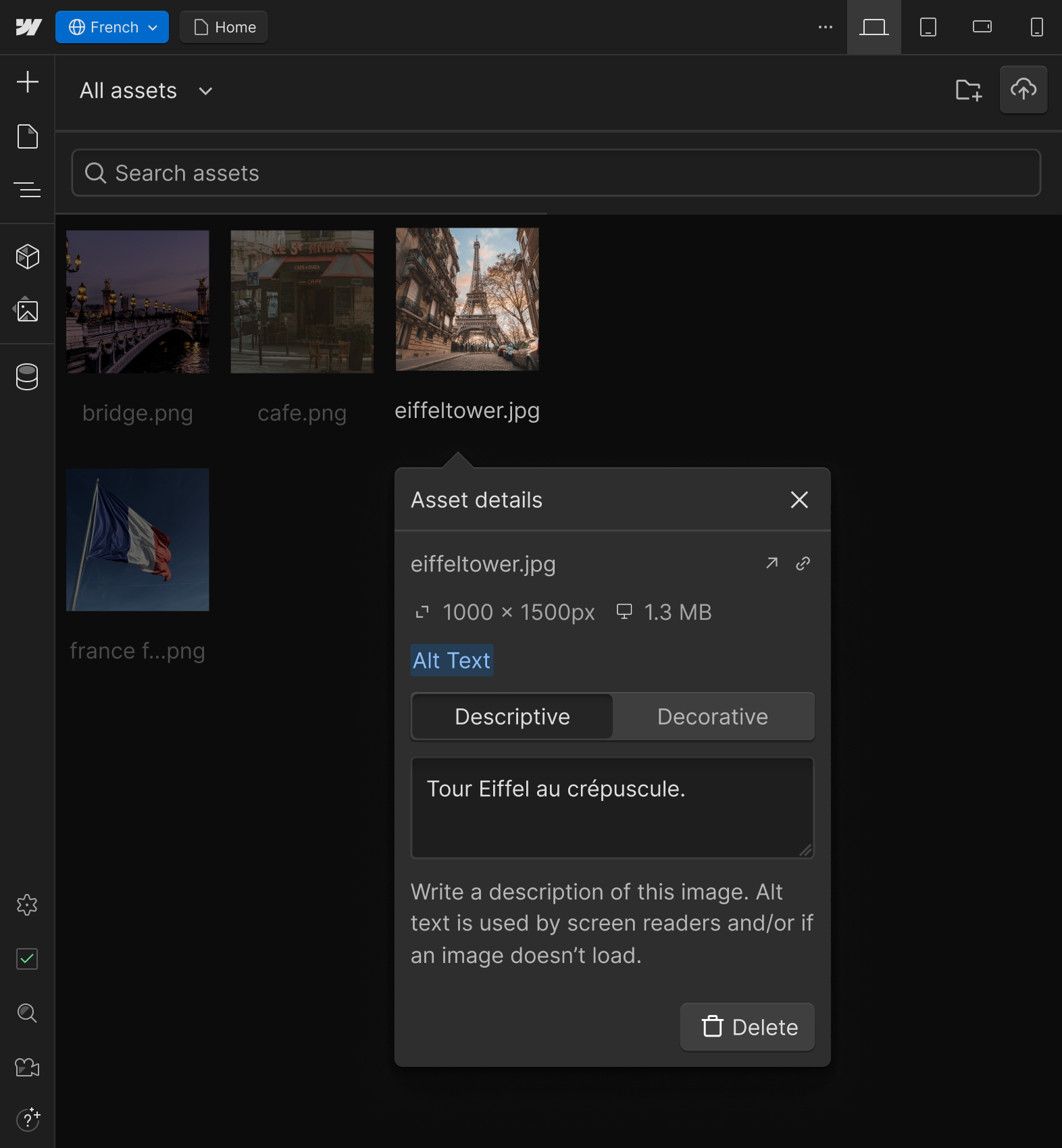Switch to mobile portrait breakpoint
Image resolution: width=1062 pixels, height=1148 pixels.
pos(1036,27)
